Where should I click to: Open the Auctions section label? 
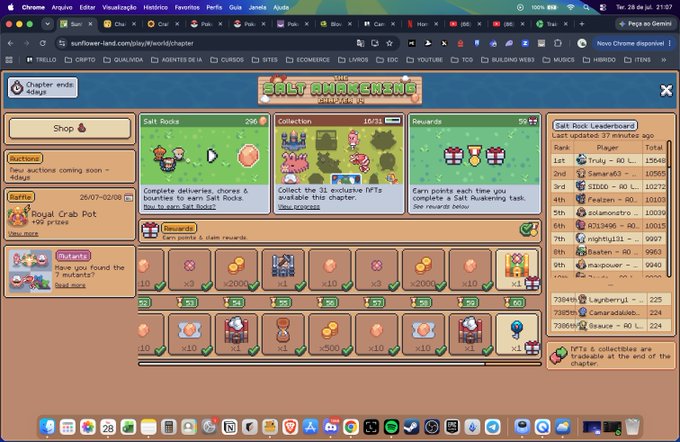click(25, 158)
